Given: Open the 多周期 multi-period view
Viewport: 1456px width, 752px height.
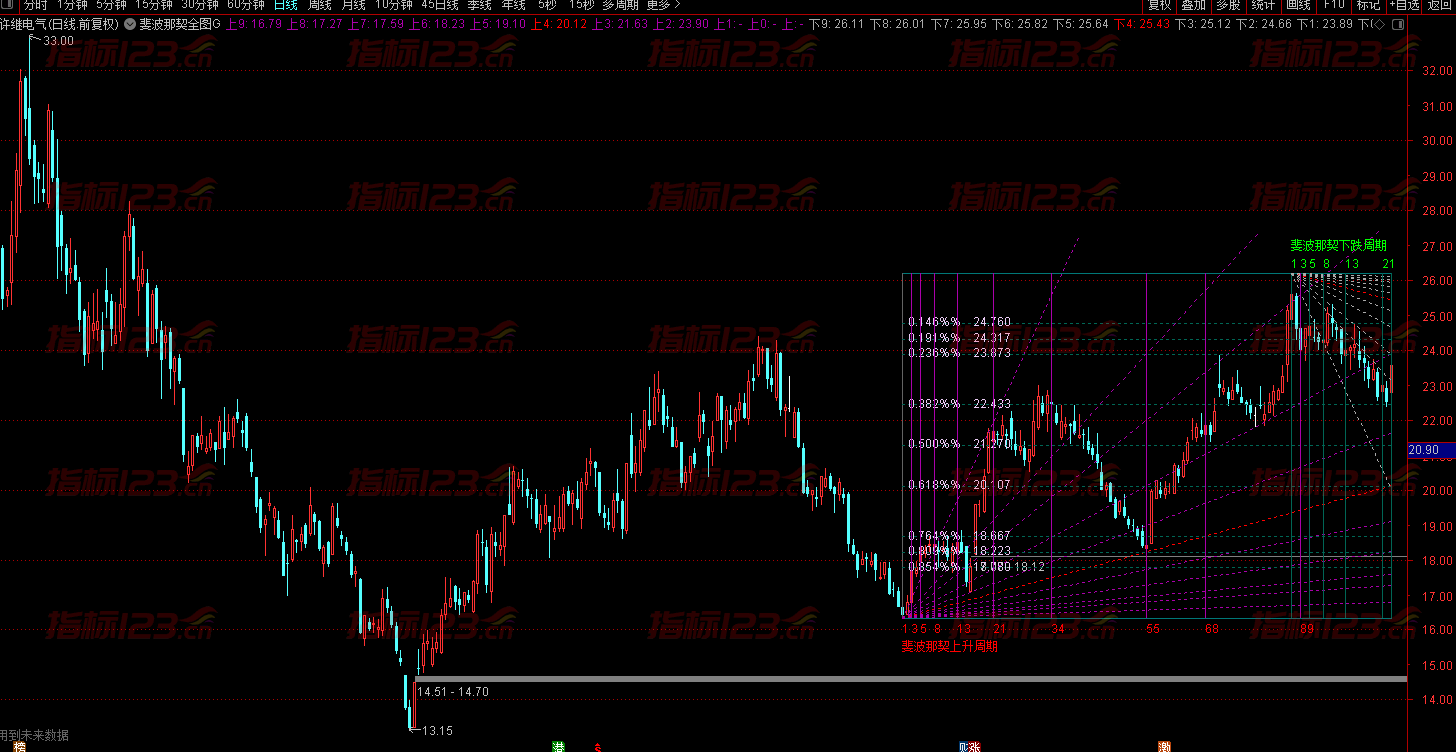Looking at the screenshot, I should click(x=620, y=5).
